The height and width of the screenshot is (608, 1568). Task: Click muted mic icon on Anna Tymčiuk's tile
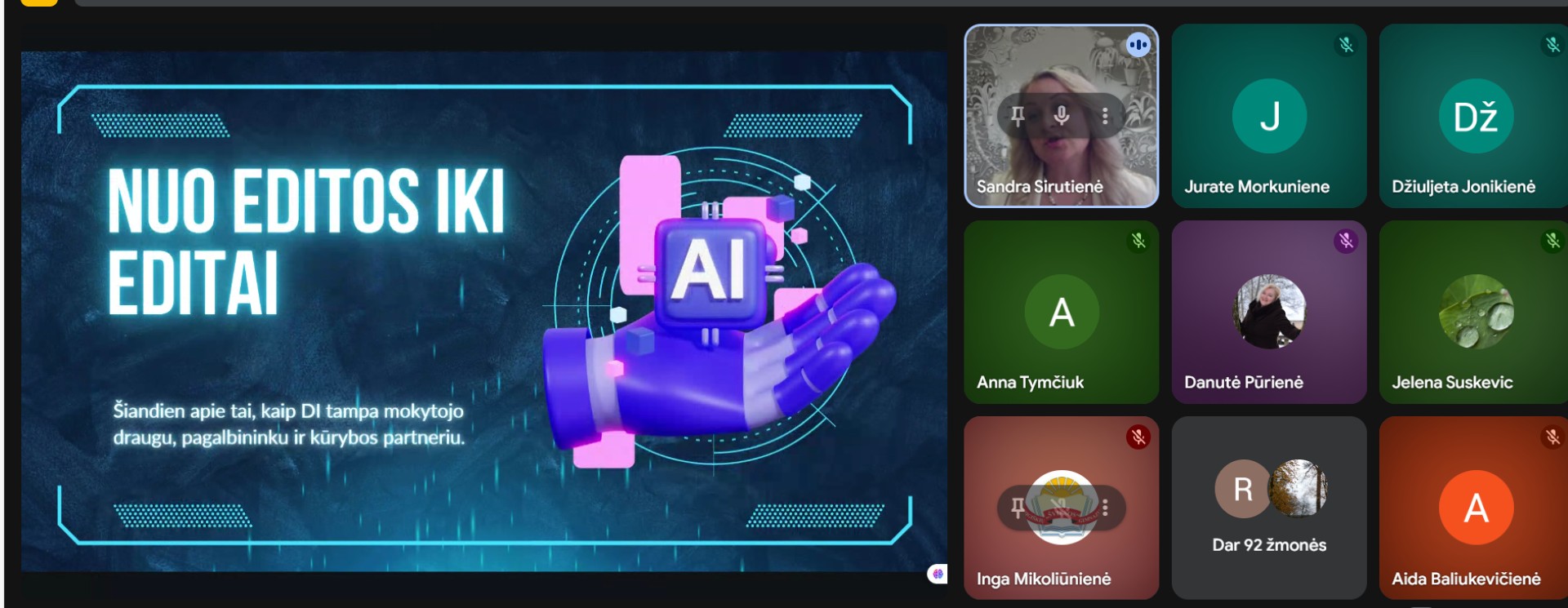pos(1138,241)
